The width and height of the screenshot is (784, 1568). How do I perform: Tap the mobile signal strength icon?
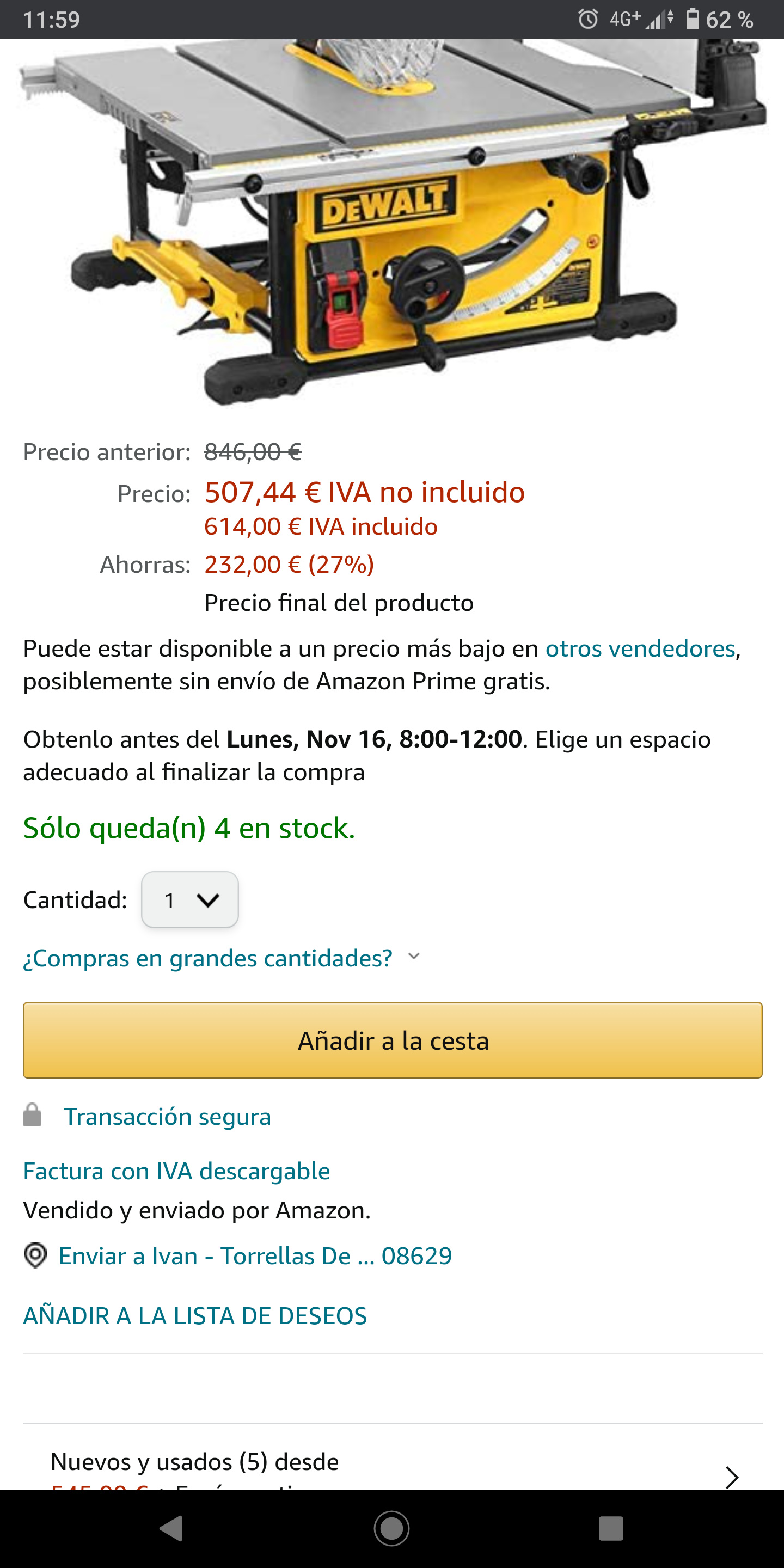coord(660,20)
